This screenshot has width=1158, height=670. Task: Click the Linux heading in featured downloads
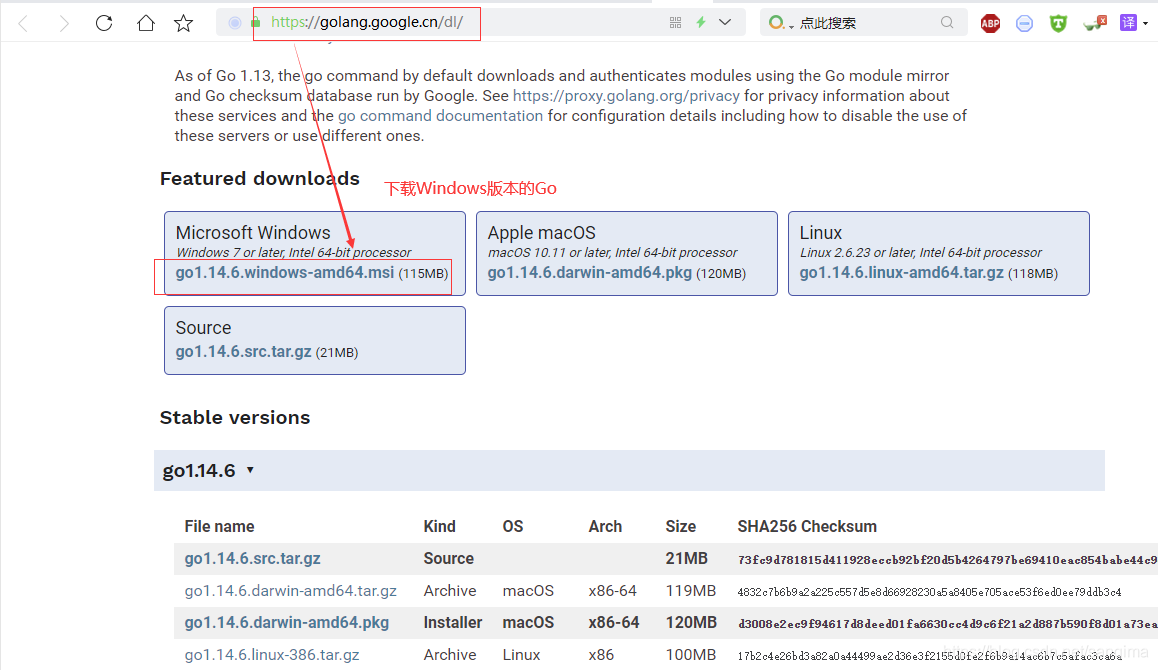coord(820,233)
